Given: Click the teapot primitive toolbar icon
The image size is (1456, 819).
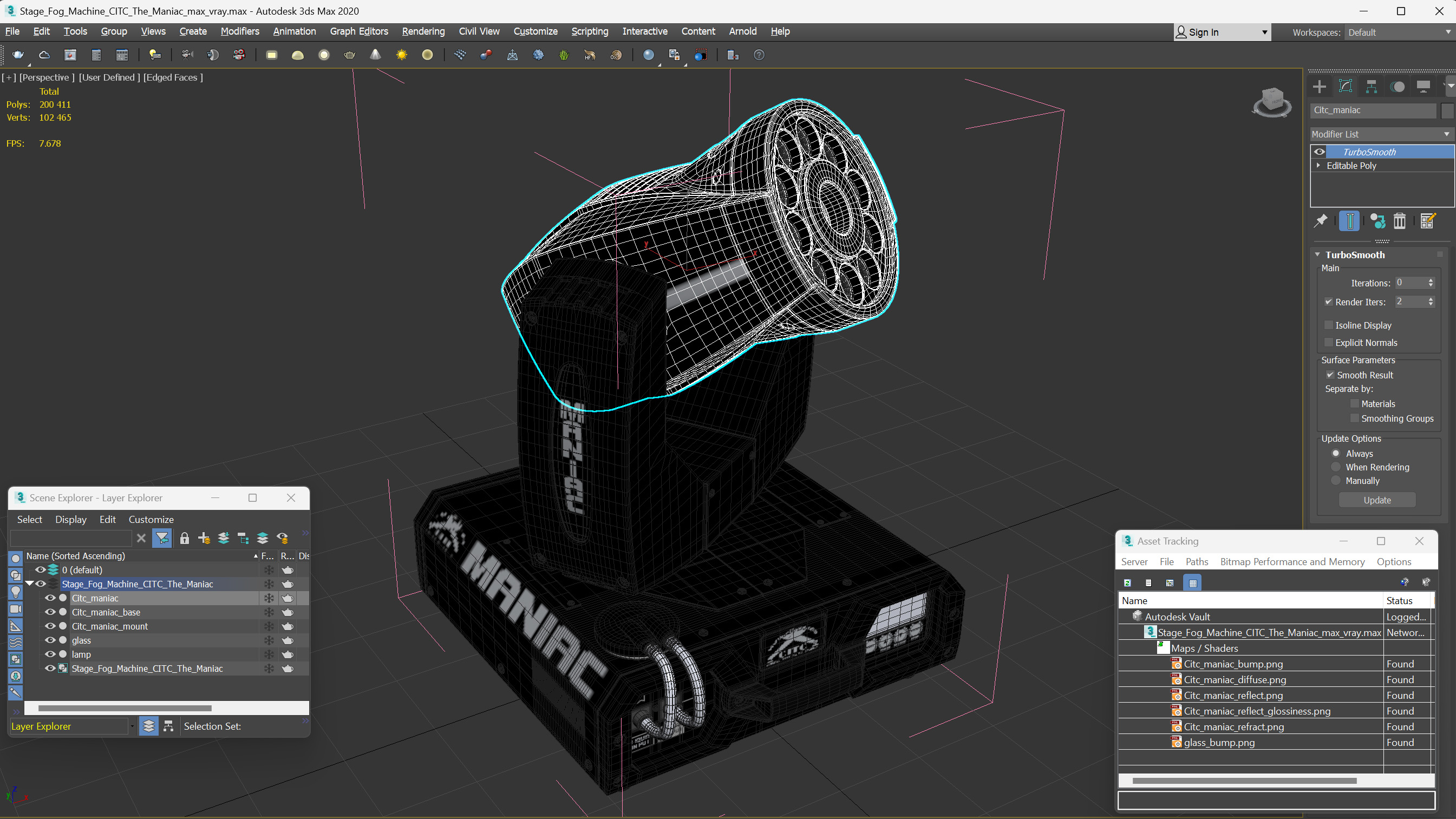Looking at the screenshot, I should [349, 55].
